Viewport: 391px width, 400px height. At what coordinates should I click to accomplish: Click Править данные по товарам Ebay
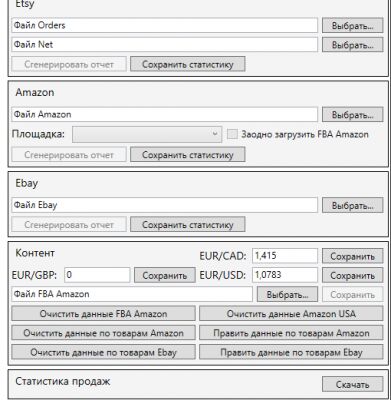tap(291, 352)
